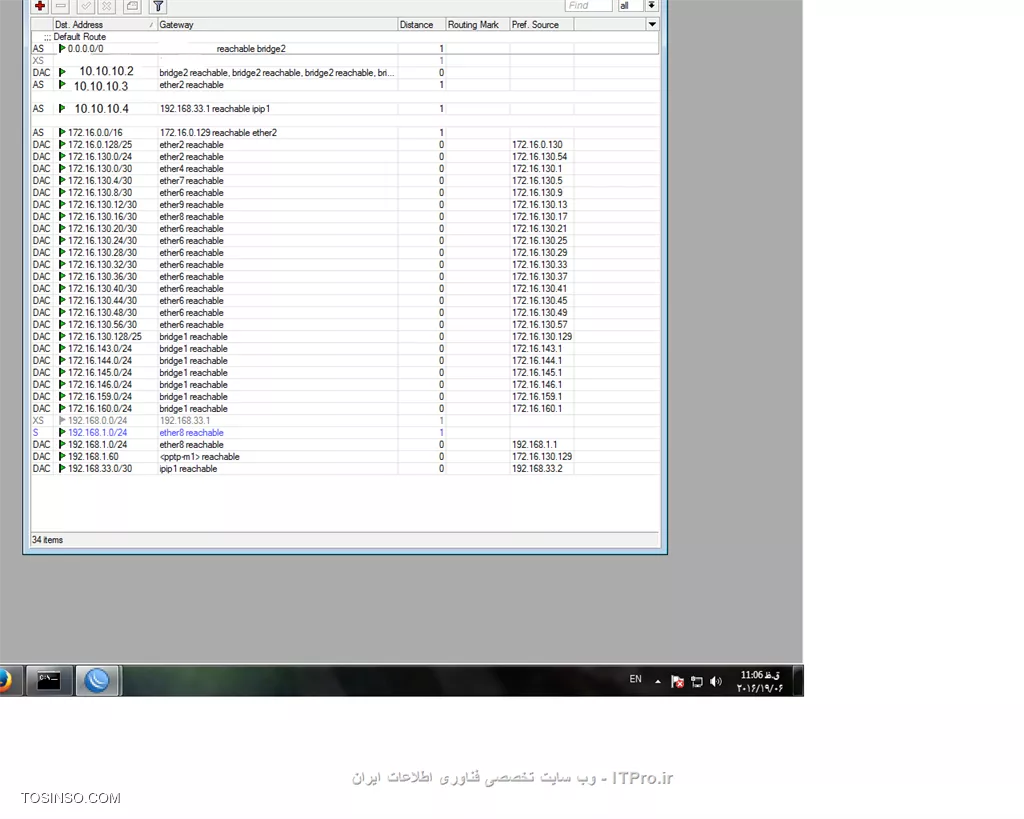1024x819 pixels.
Task: Select the 0.0.0.0/0 default route row
Action: (x=345, y=48)
